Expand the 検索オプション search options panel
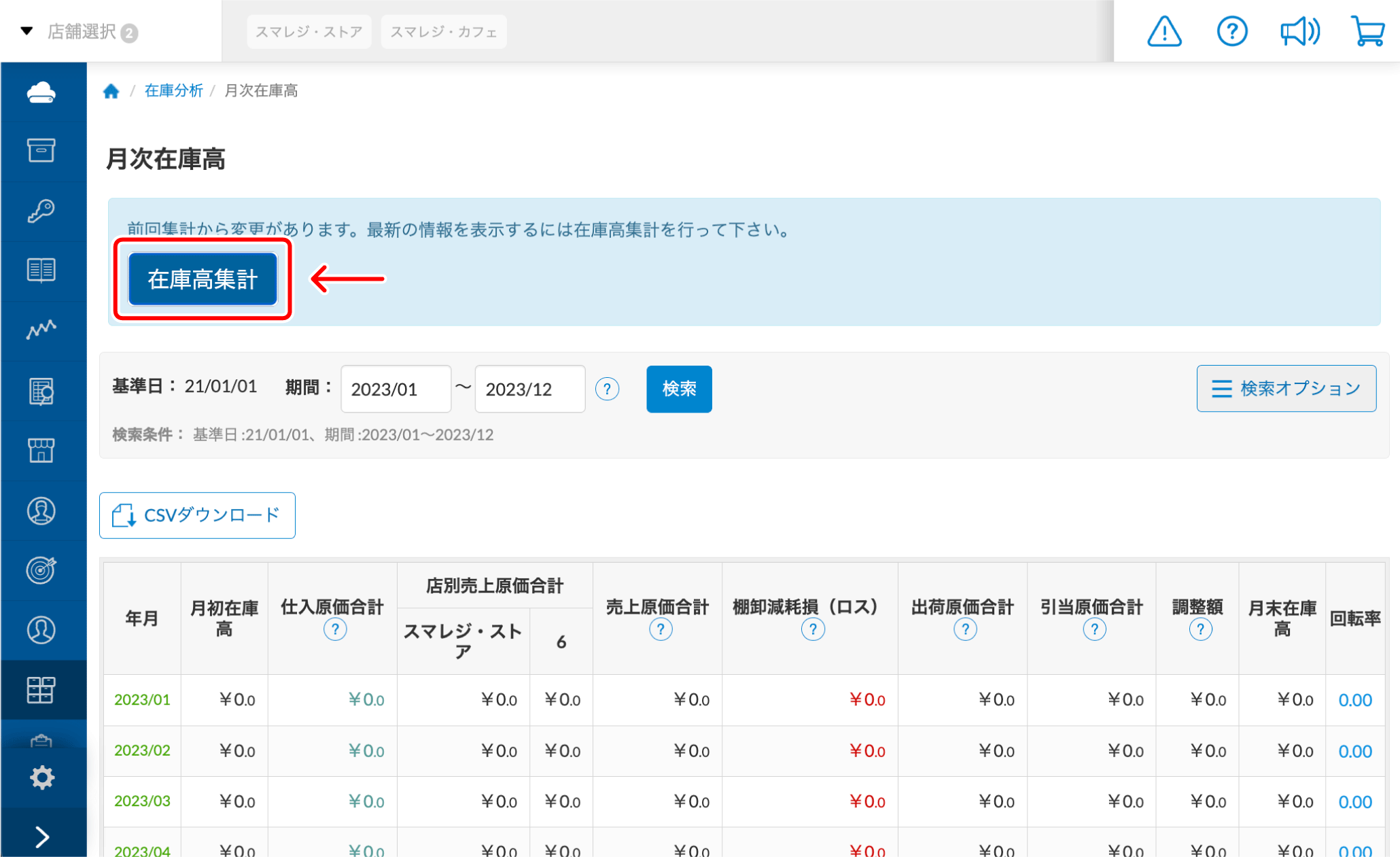1400x857 pixels. [1285, 388]
